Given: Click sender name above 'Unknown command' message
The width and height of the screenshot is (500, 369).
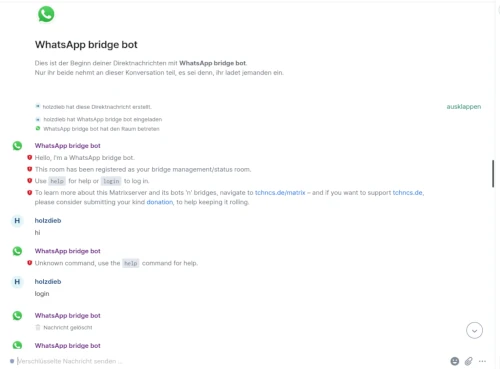Looking at the screenshot, I should [x=68, y=251].
